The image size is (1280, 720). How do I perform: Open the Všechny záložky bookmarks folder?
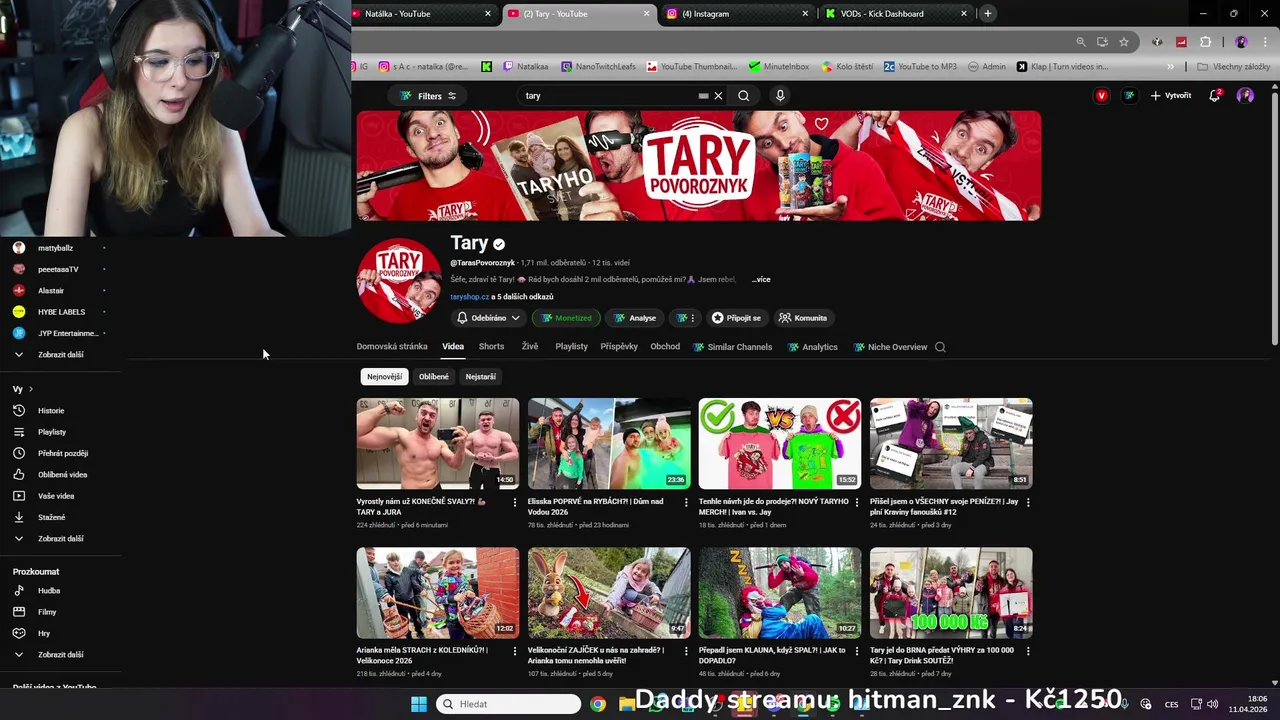pyautogui.click(x=1234, y=67)
